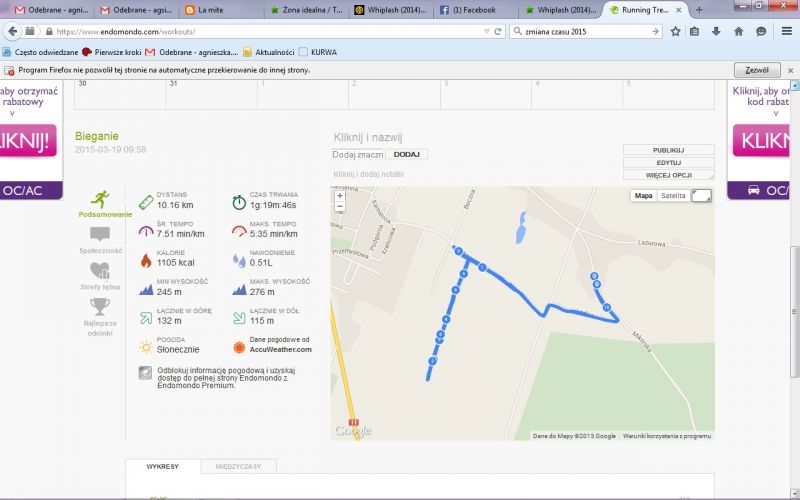
Task: Click the 7:51 min/km average pace
Action: point(181,234)
